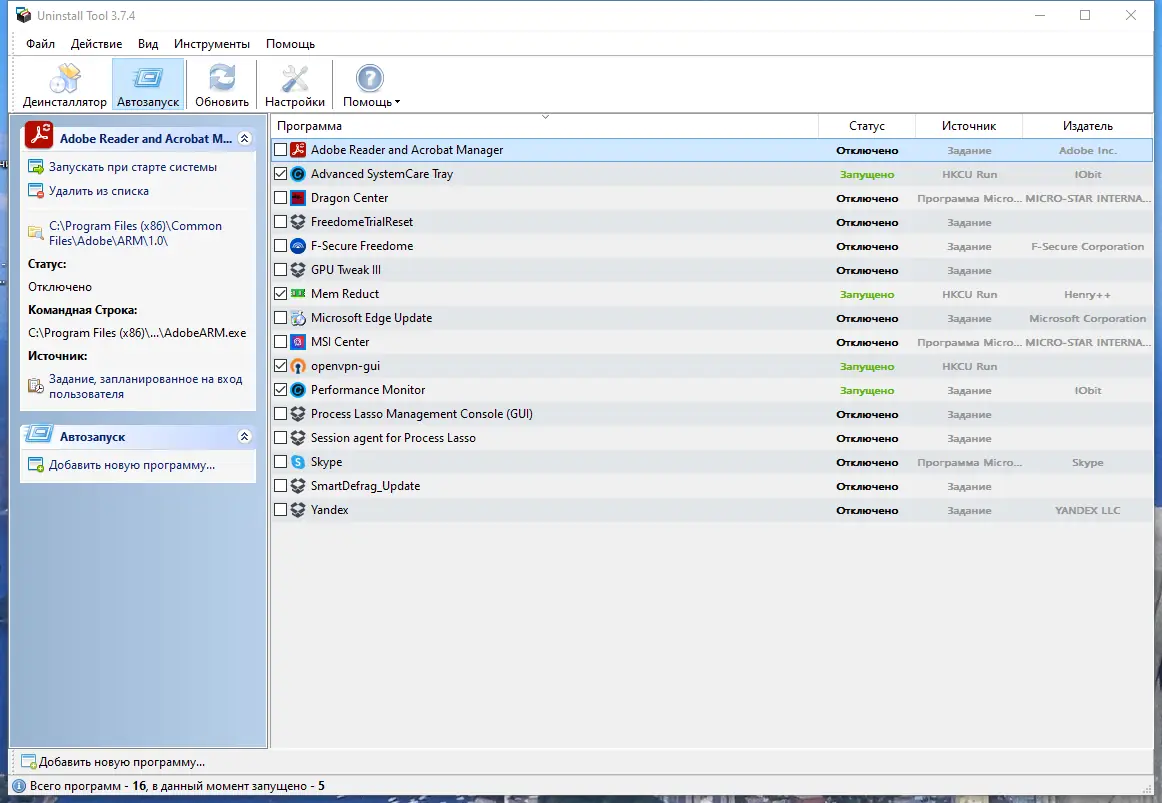Click the Mem Reduct program icon
This screenshot has width=1162, height=803.
click(298, 294)
